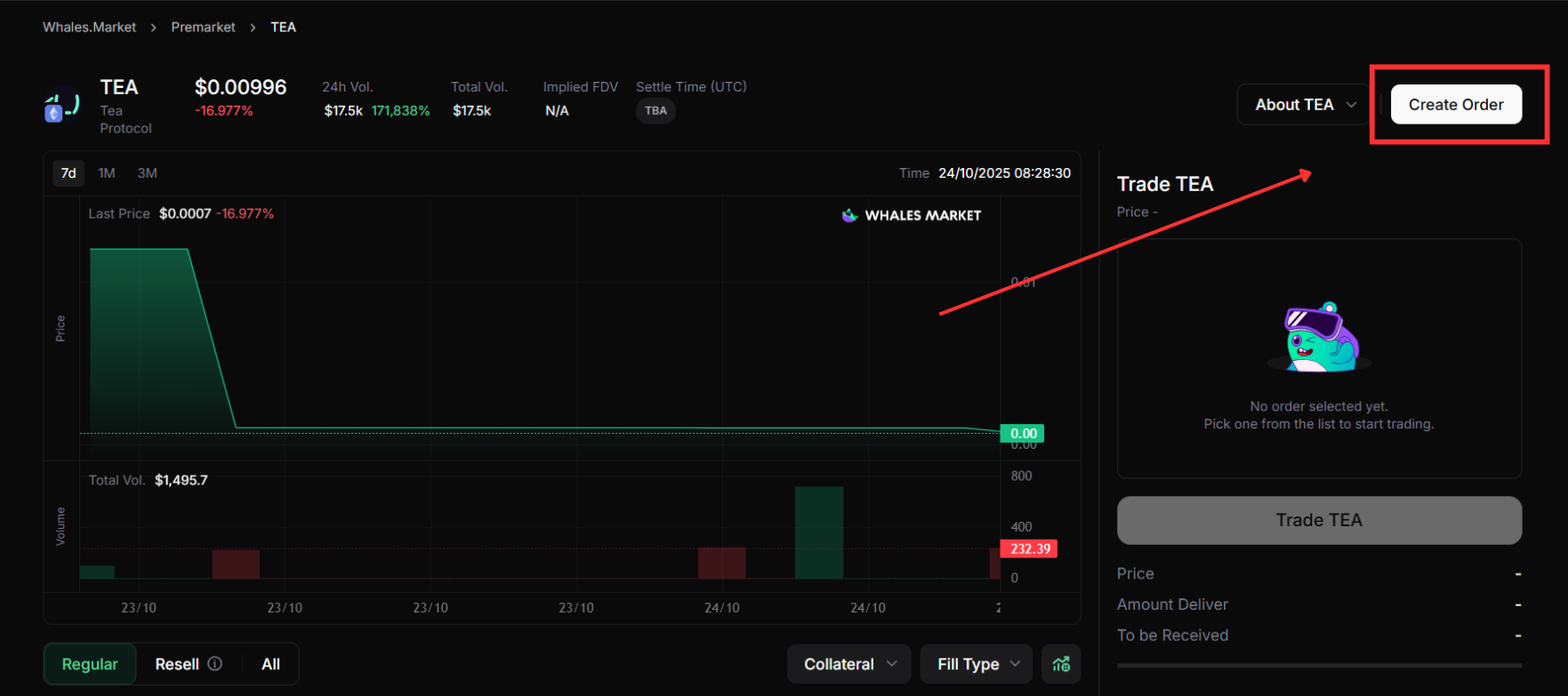Open the Collateral filter dropdown
This screenshot has width=1568, height=696.
point(848,664)
